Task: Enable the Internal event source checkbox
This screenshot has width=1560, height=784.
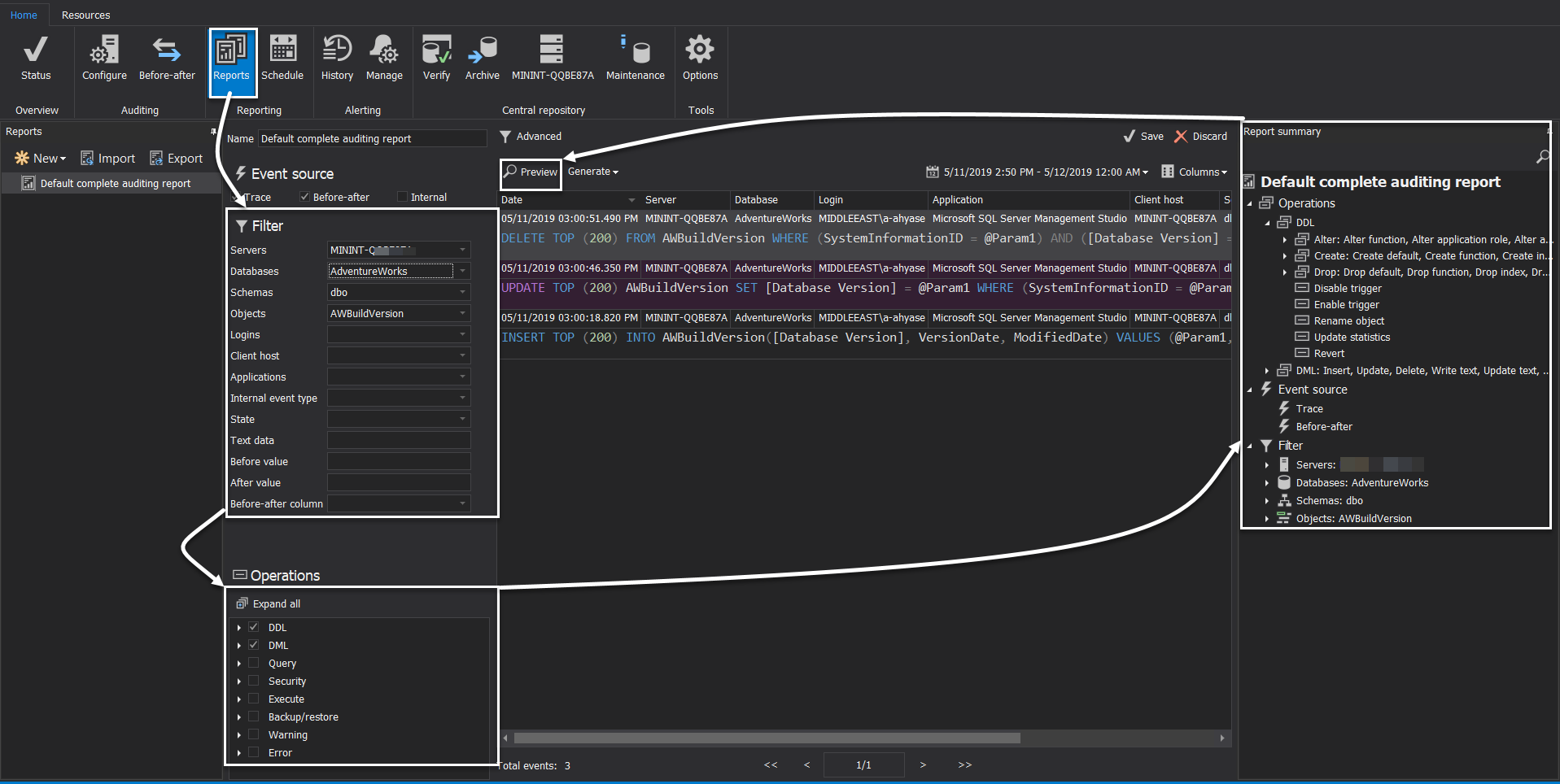Action: coord(402,197)
